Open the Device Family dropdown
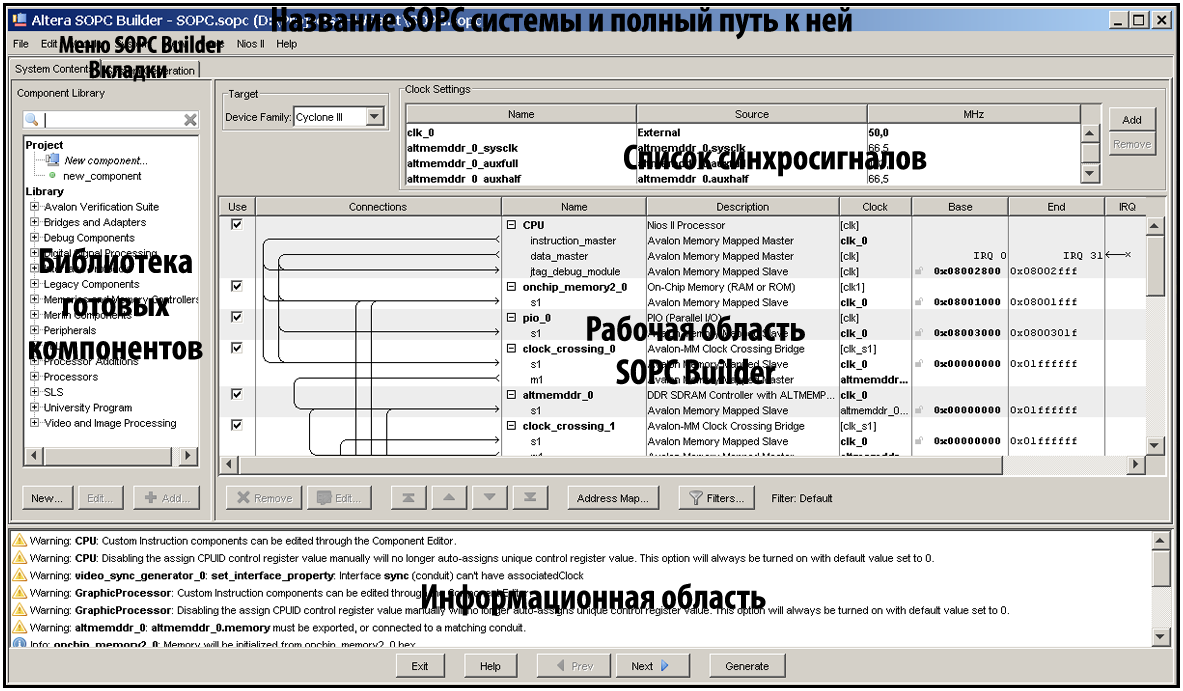The width and height of the screenshot is (1183, 691). [x=375, y=117]
